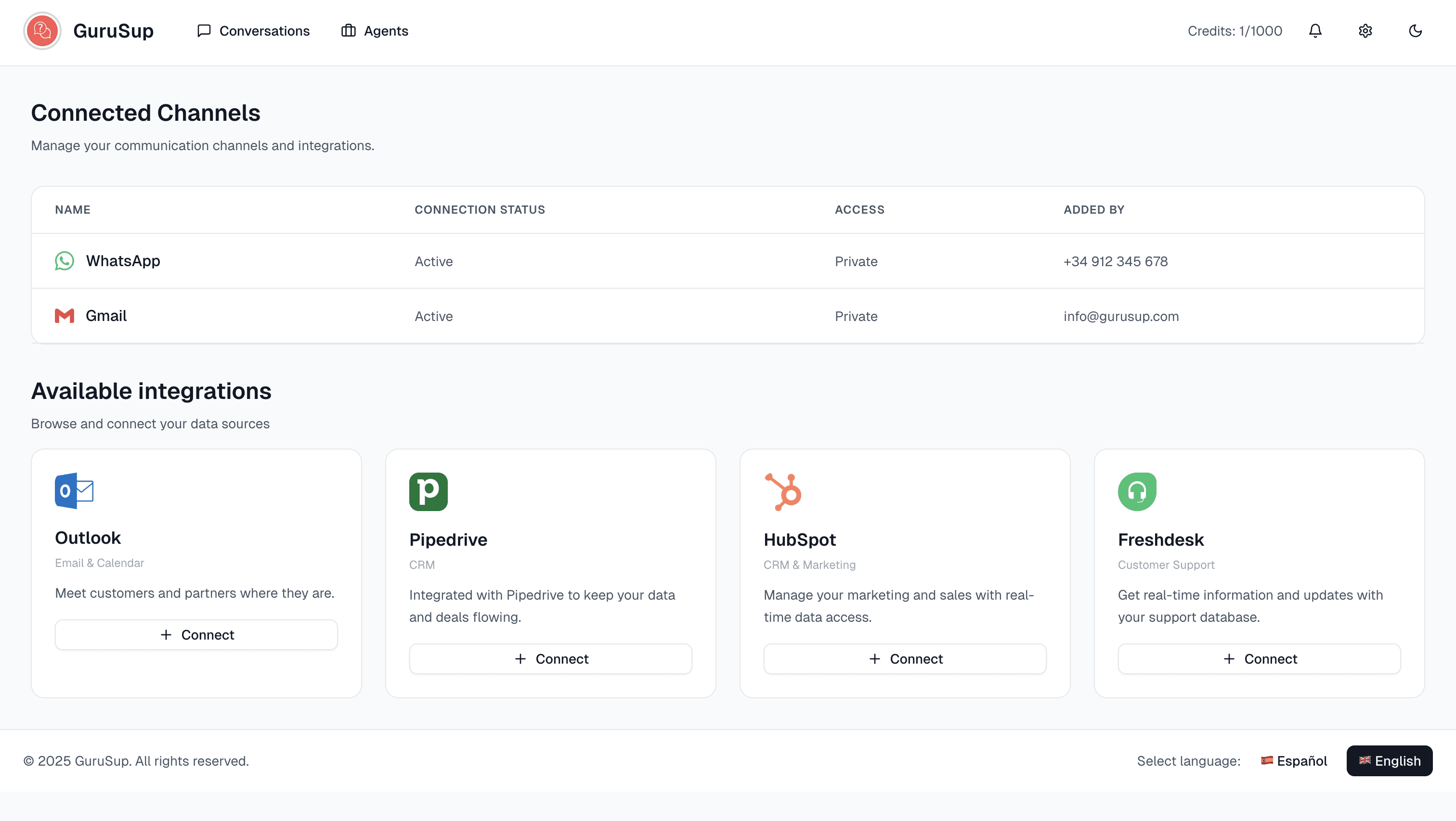1456x821 pixels.
Task: Select the Gmail row name
Action: [x=106, y=316]
